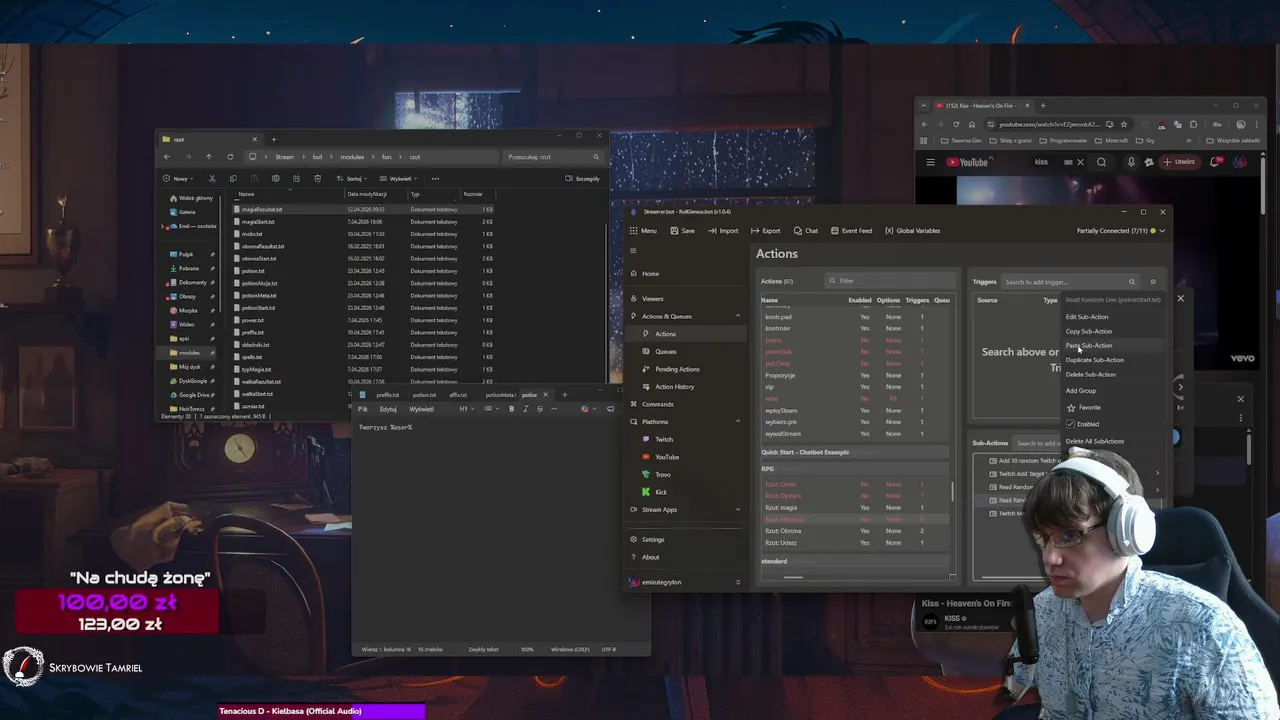This screenshot has height=720, width=1280.
Task: Click the triggers settings gear icon
Action: click(1152, 282)
